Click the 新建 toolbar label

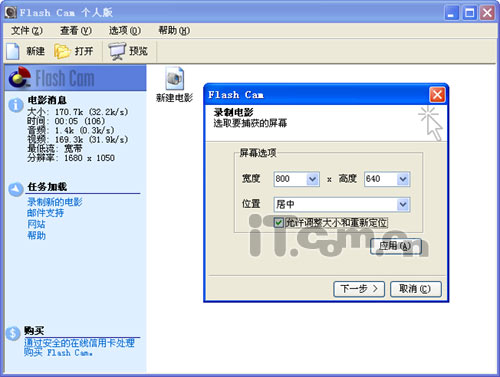coord(35,51)
